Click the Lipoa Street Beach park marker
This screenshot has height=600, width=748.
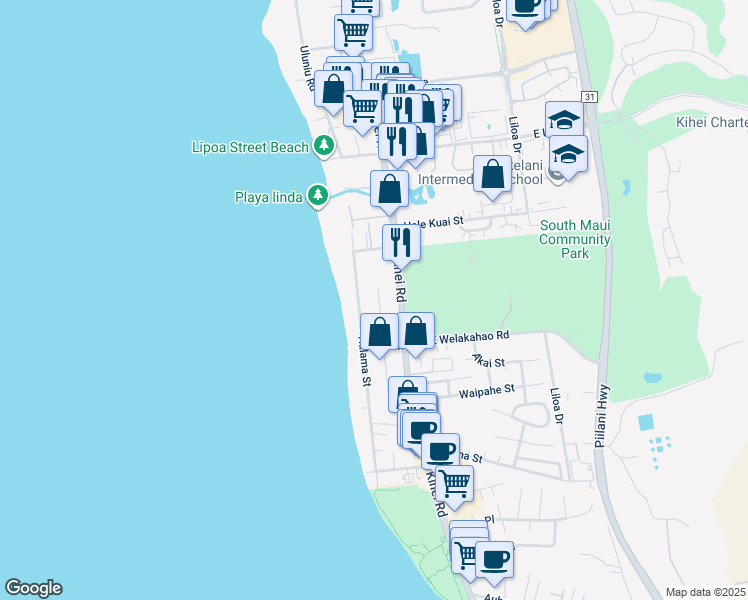[x=324, y=145]
